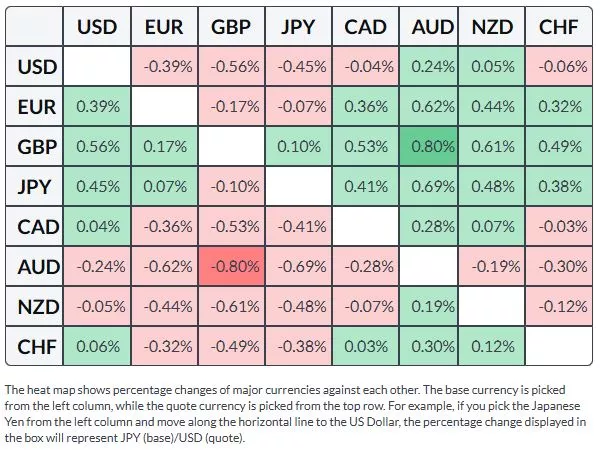Click the GBP row header
Image resolution: width=600 pixels, height=450 pixels.
click(x=35, y=148)
